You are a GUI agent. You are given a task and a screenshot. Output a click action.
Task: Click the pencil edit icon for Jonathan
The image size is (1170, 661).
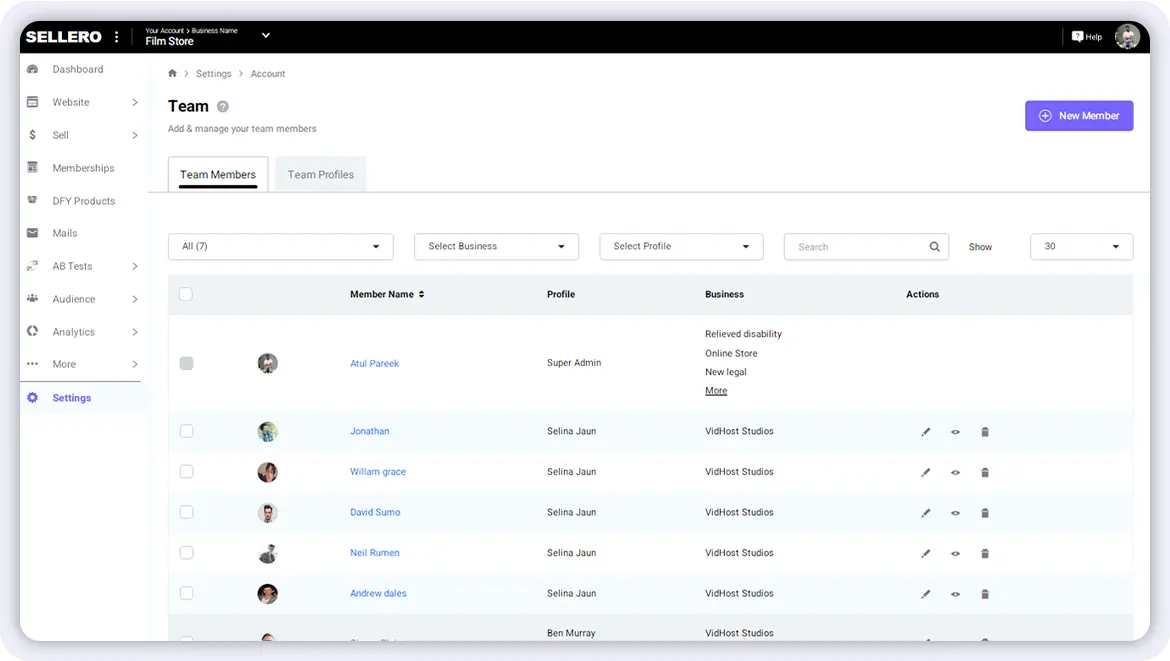(925, 432)
